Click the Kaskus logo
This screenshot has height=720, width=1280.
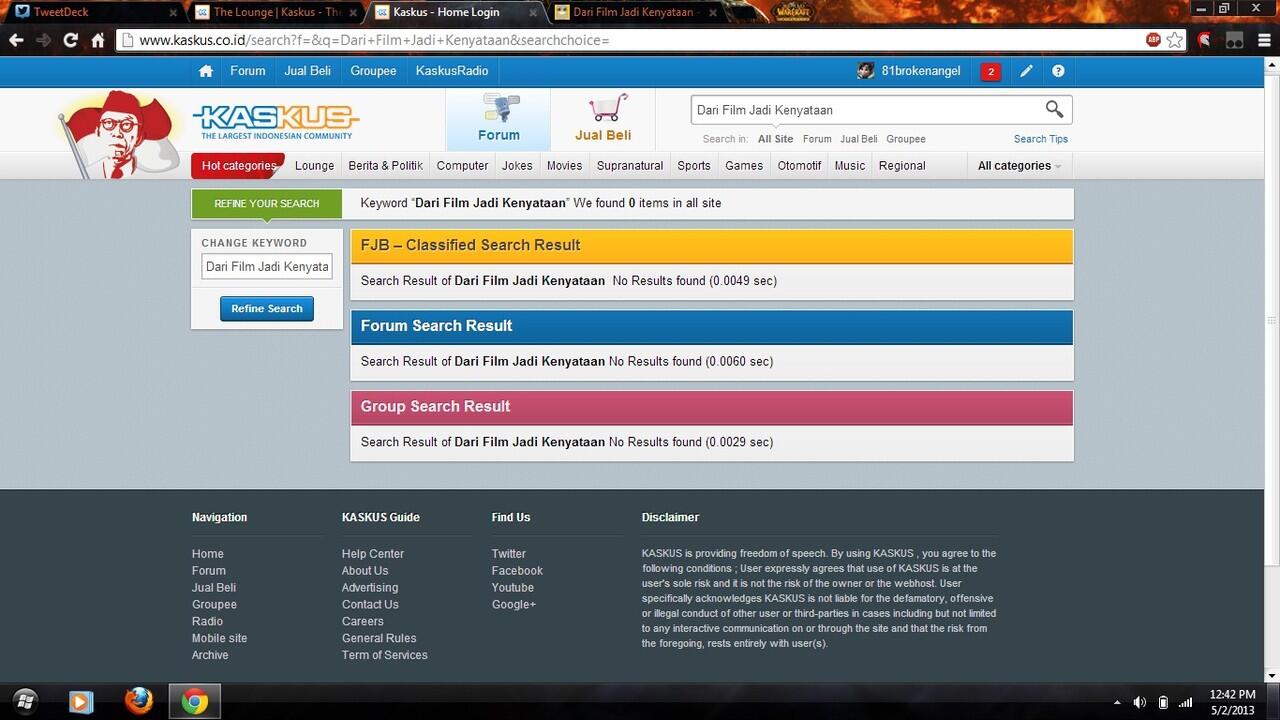(x=276, y=121)
